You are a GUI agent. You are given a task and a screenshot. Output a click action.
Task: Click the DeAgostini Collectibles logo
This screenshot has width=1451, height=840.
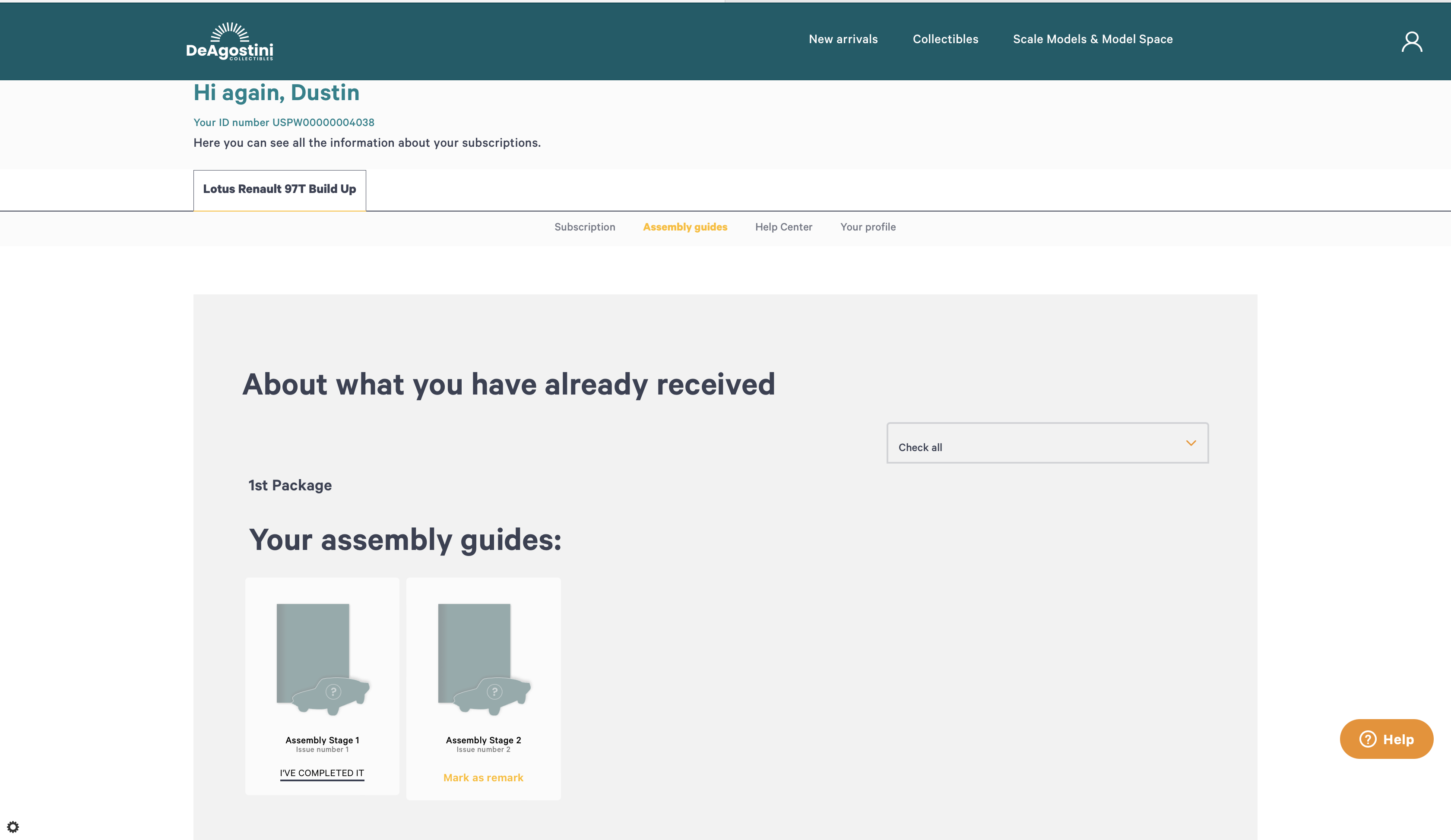coord(230,41)
